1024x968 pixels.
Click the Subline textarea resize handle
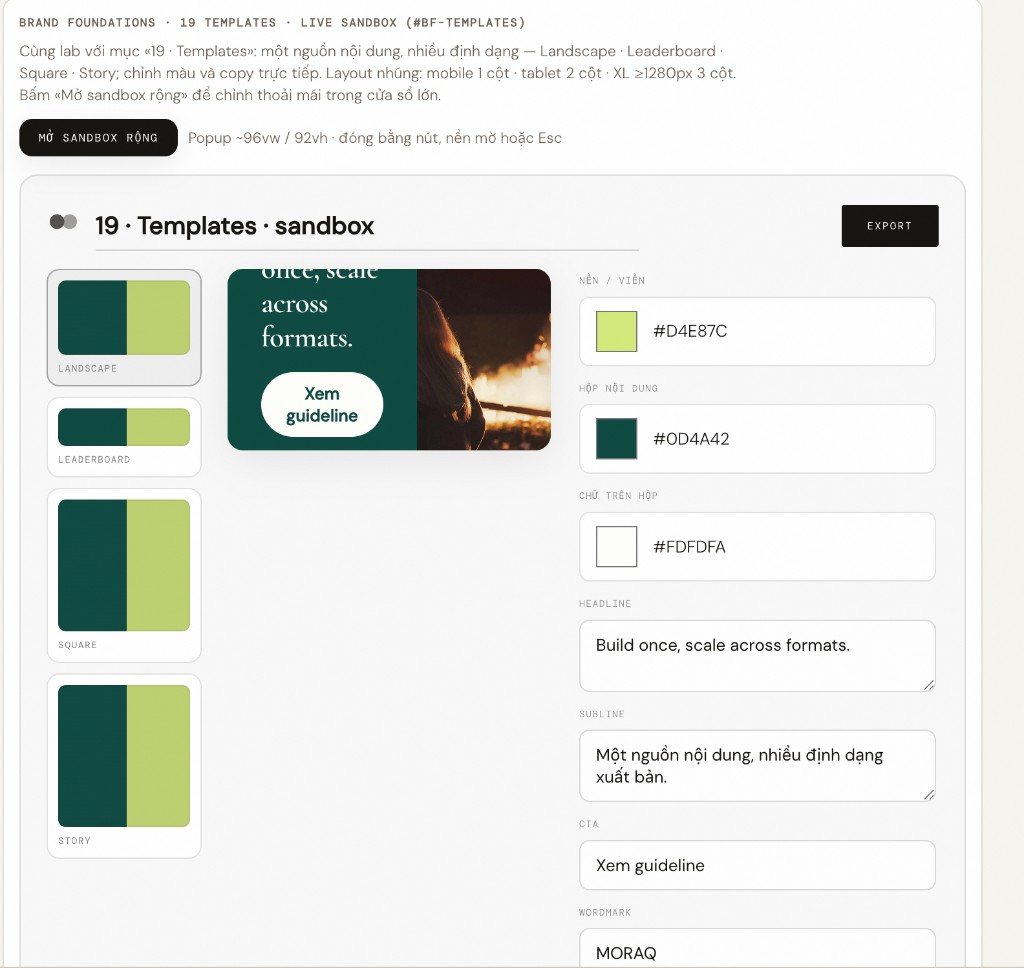tap(929, 794)
